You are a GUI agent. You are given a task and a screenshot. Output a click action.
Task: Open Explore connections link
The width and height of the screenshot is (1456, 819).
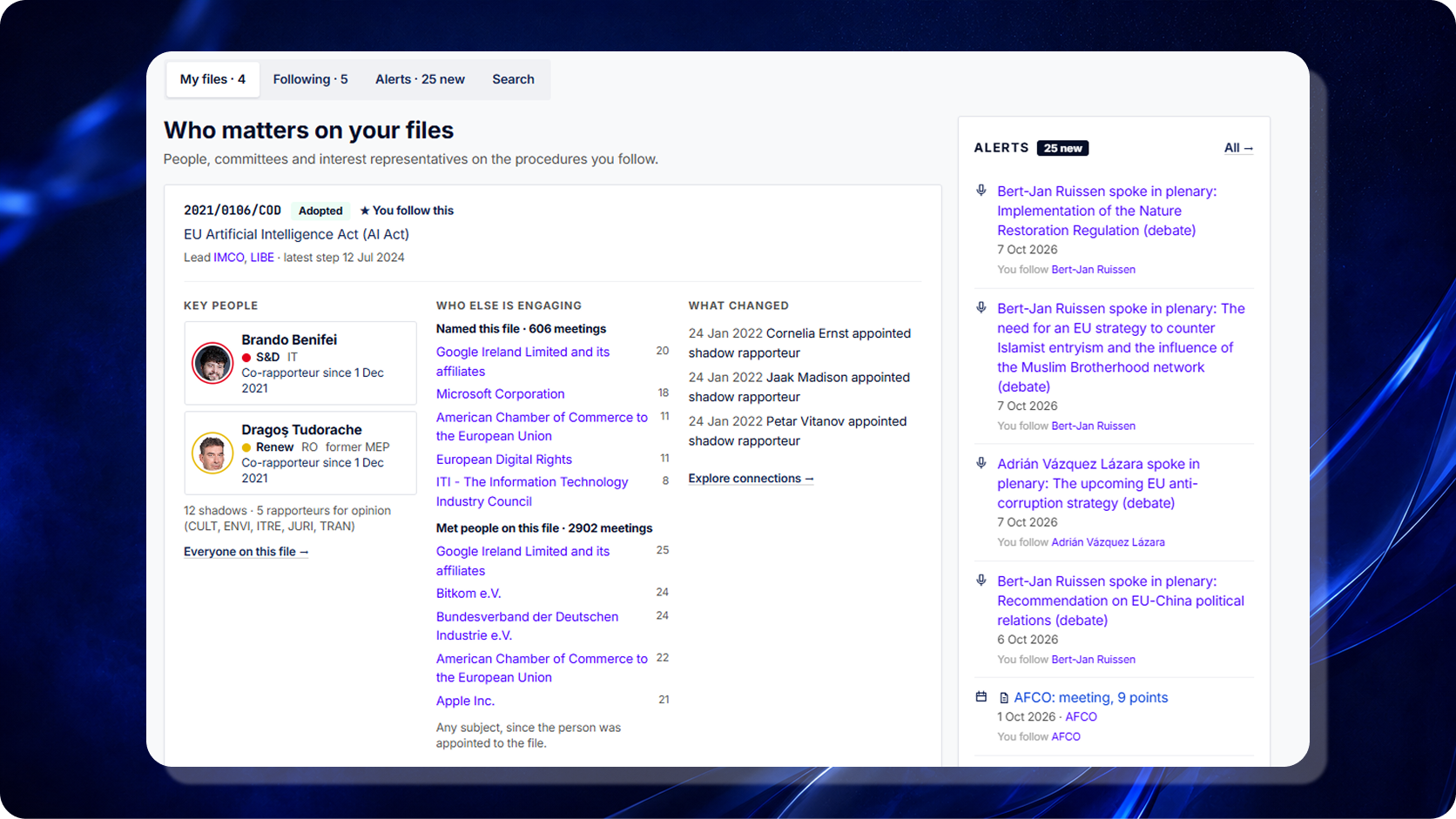751,479
